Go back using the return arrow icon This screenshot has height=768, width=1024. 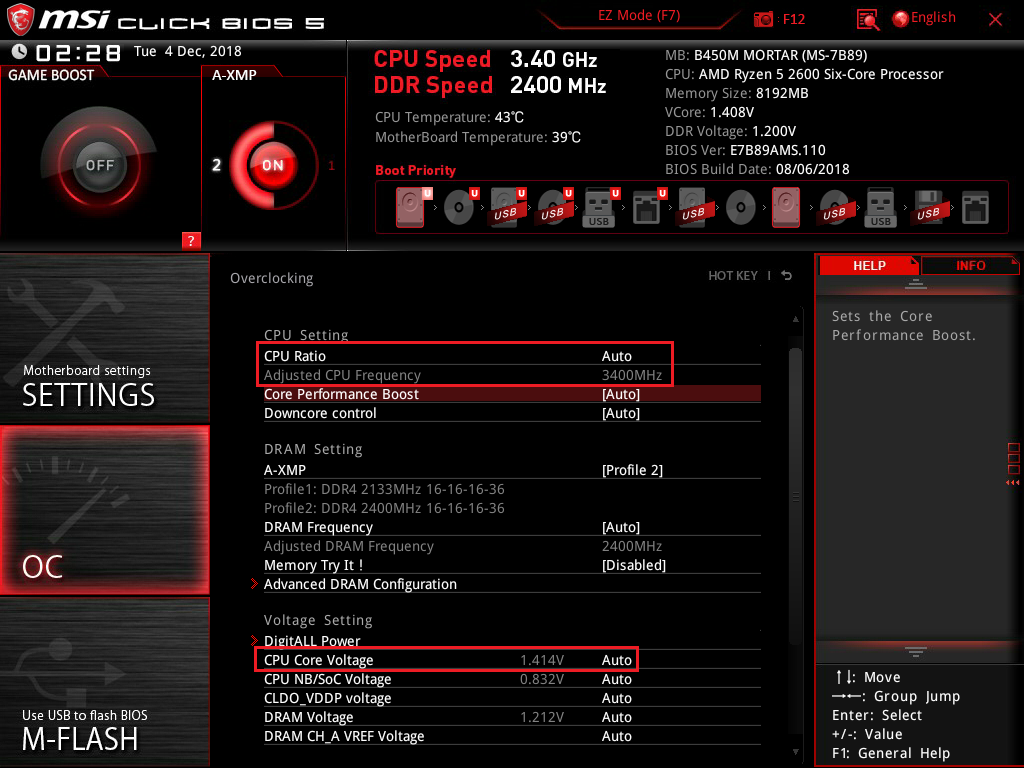787,276
